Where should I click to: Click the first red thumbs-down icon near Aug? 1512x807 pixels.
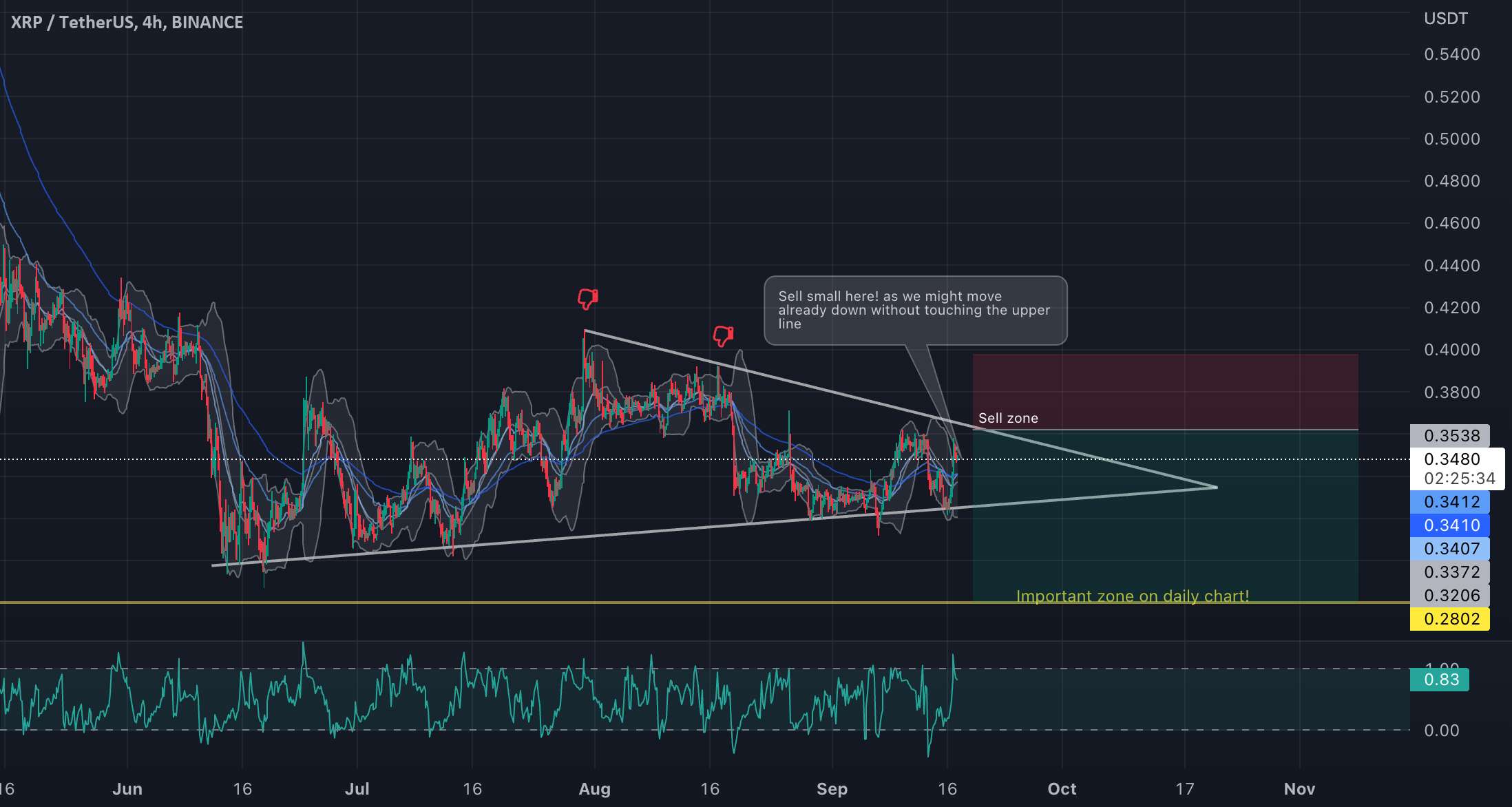(x=587, y=299)
